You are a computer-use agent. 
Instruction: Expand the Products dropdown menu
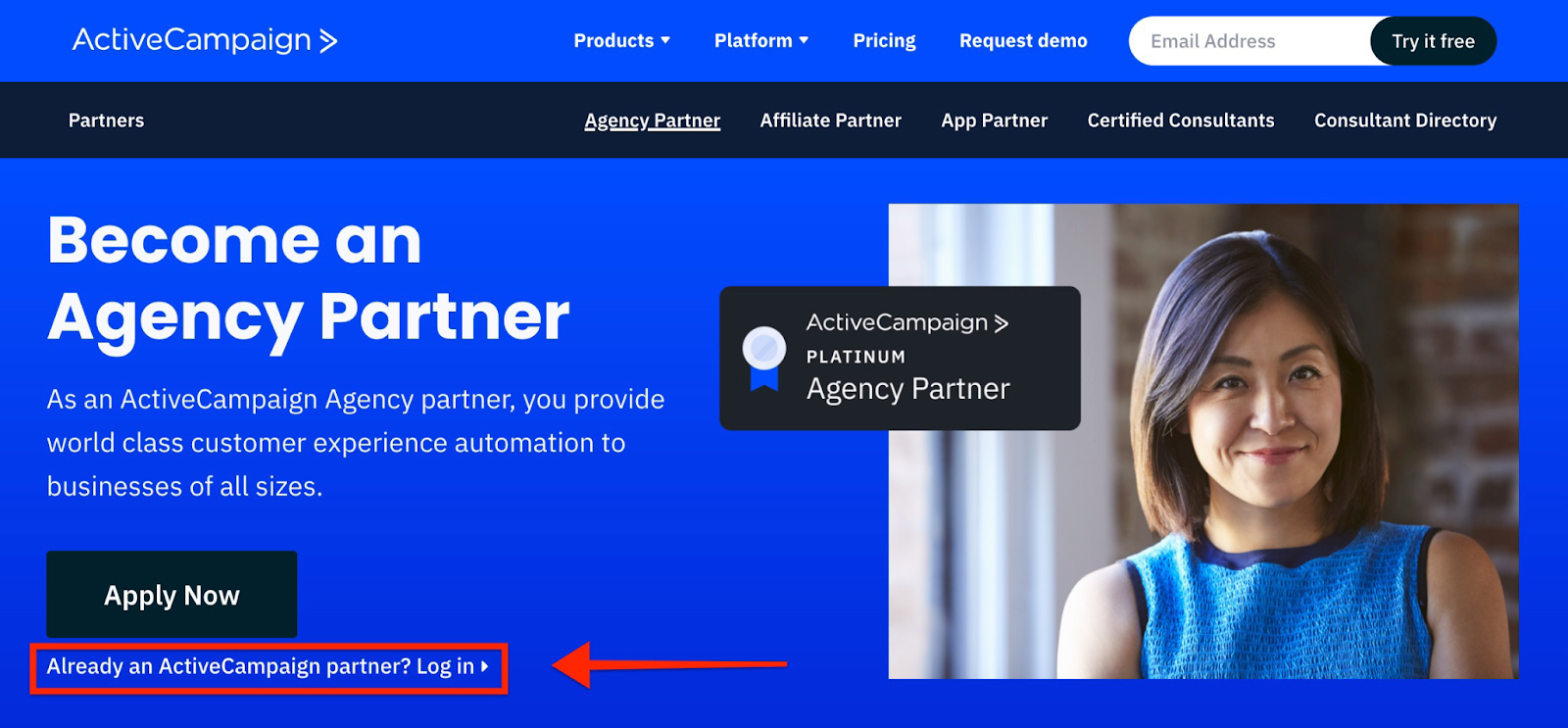[622, 41]
